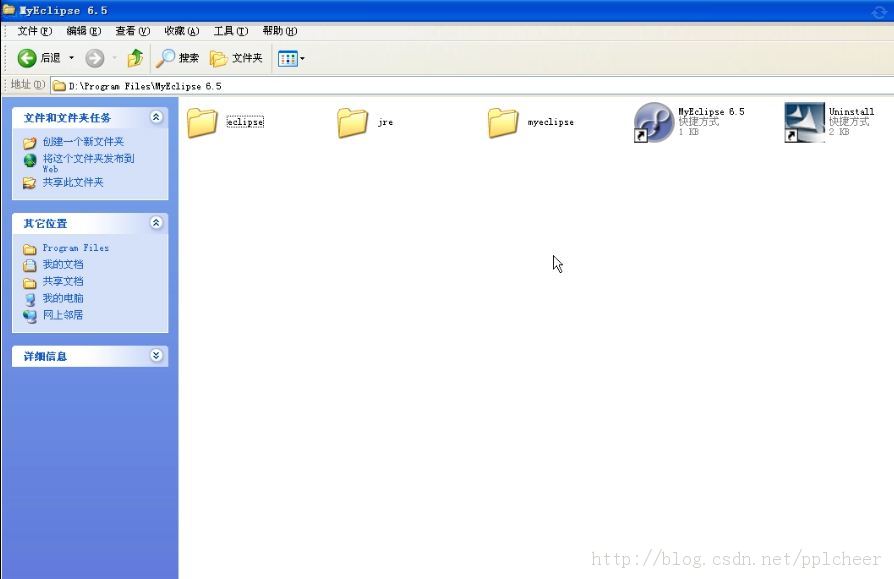Screen dimensions: 894x579
Task: Collapse the 文件和文件夹任务 panel
Action: [x=156, y=117]
